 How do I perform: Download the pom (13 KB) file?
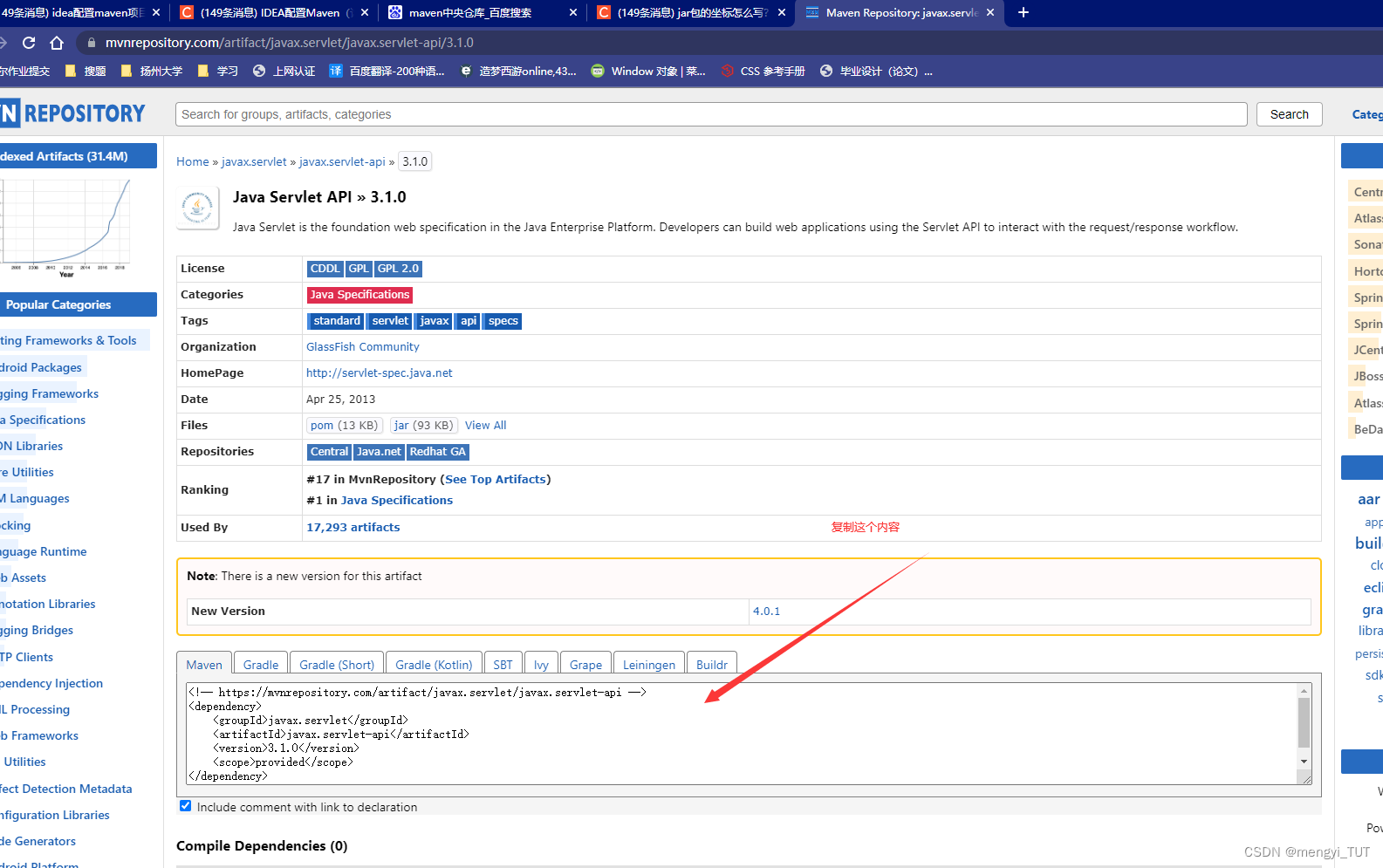(344, 425)
